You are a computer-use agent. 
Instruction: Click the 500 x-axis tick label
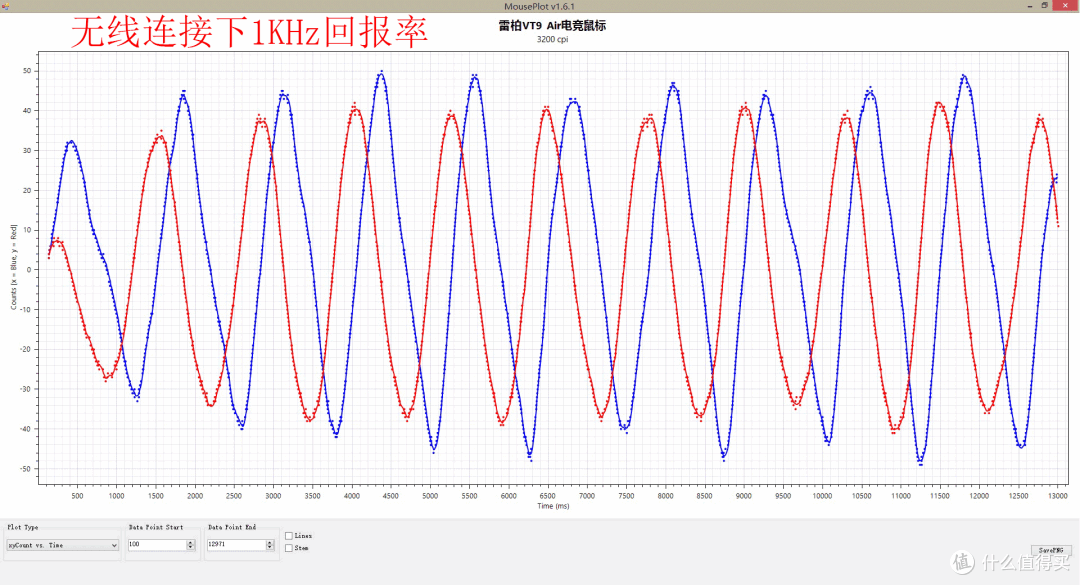(77, 495)
